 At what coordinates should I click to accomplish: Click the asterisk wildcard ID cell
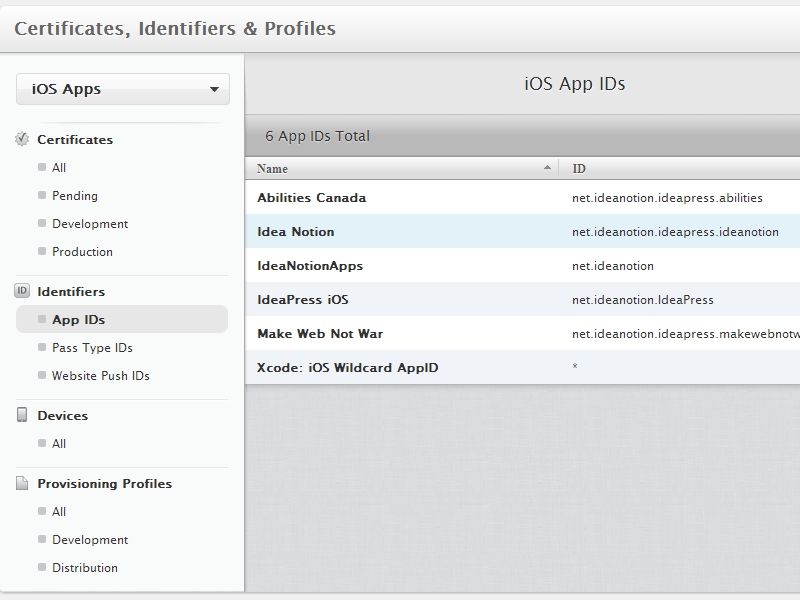575,366
